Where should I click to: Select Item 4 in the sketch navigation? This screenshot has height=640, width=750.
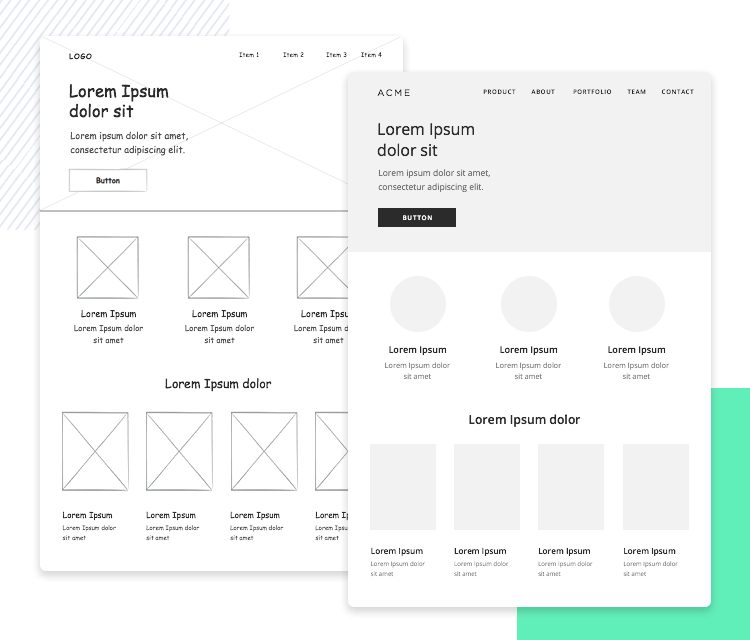pyautogui.click(x=371, y=55)
